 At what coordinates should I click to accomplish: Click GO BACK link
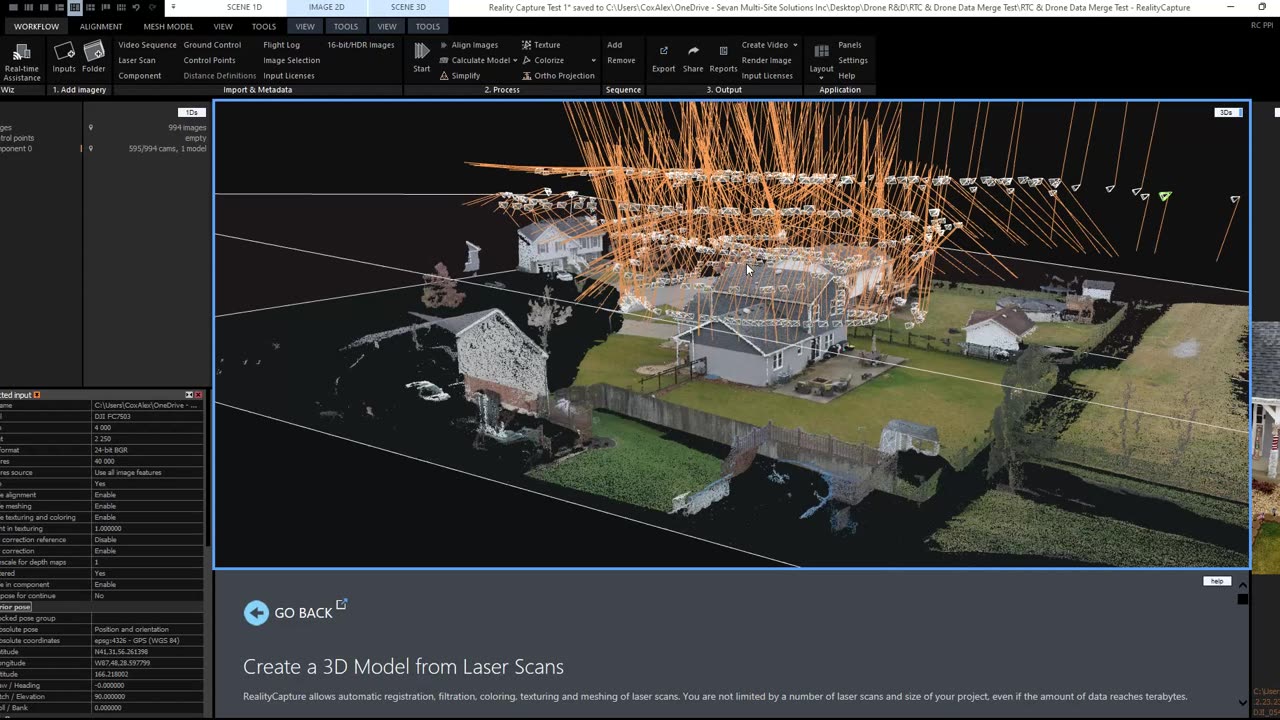click(303, 613)
